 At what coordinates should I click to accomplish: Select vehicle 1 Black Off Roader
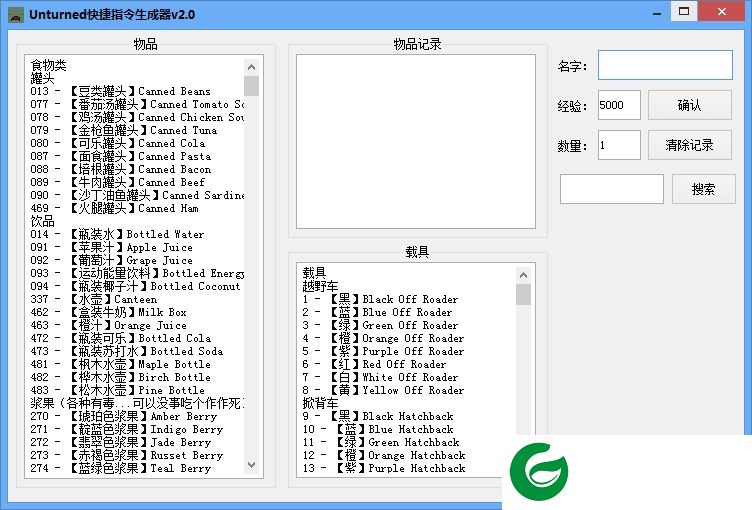click(380, 299)
